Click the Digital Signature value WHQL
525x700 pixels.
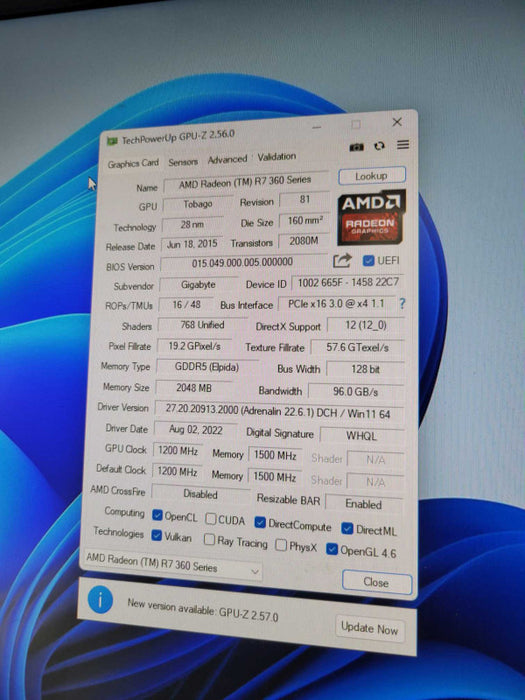(x=362, y=435)
